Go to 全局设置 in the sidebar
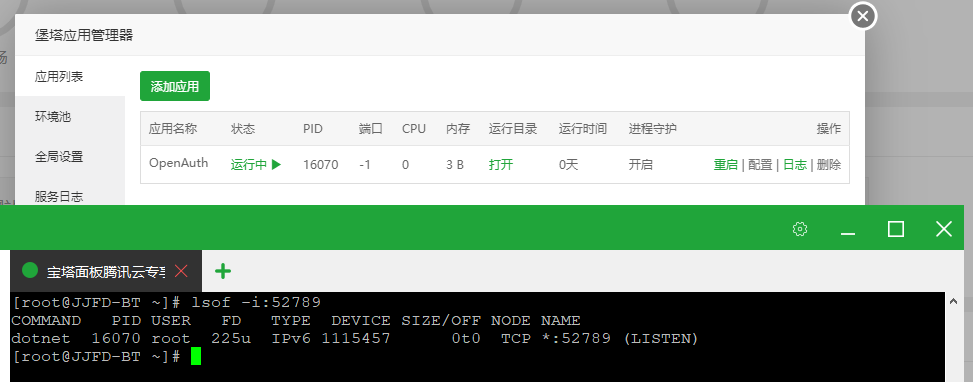 click(x=70, y=157)
